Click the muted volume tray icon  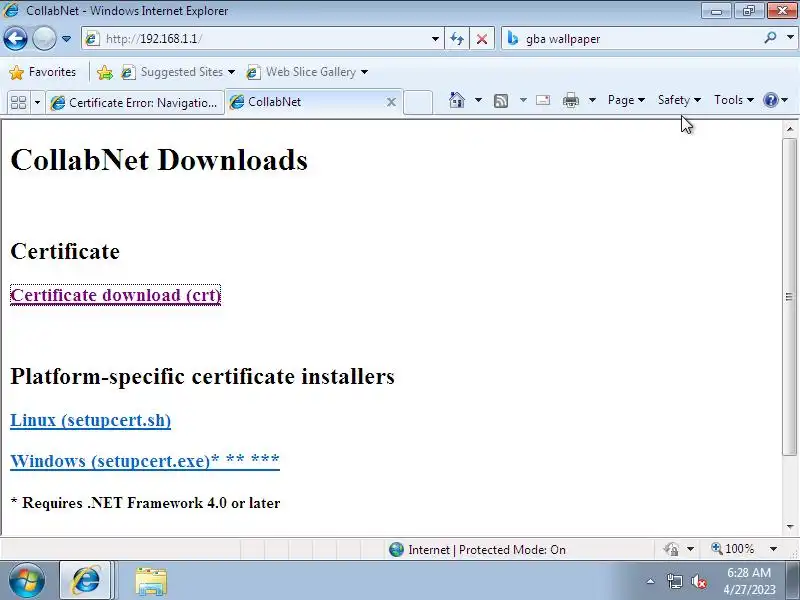point(699,581)
